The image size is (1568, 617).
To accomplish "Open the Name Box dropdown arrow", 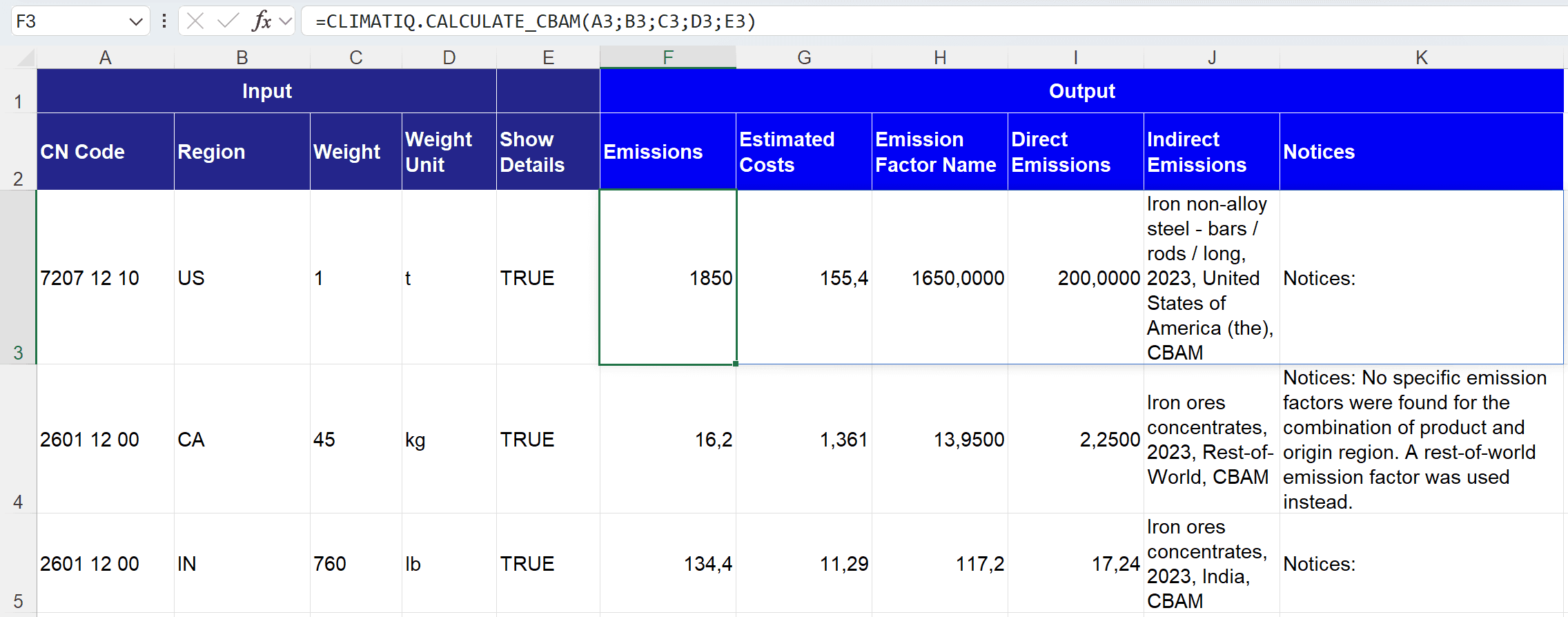I will [x=136, y=22].
